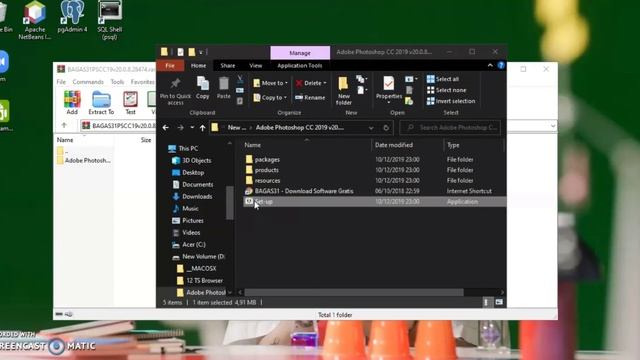The image size is (640, 360).
Task: Switch to the Share ribbon tab
Action: coord(227,65)
